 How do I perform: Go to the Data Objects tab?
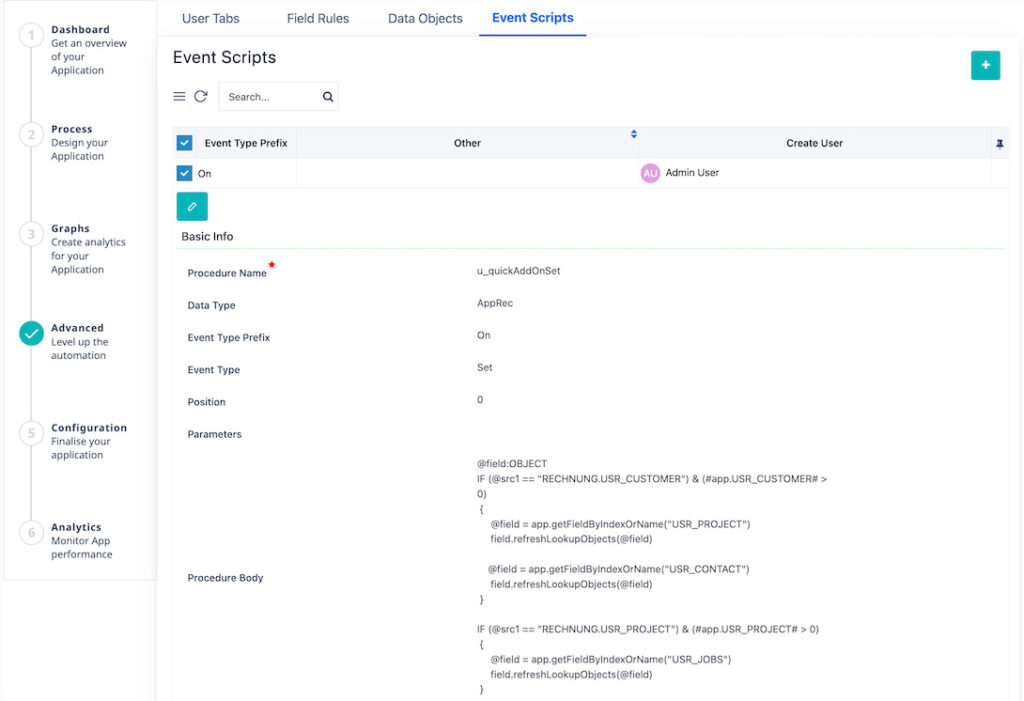tap(425, 18)
